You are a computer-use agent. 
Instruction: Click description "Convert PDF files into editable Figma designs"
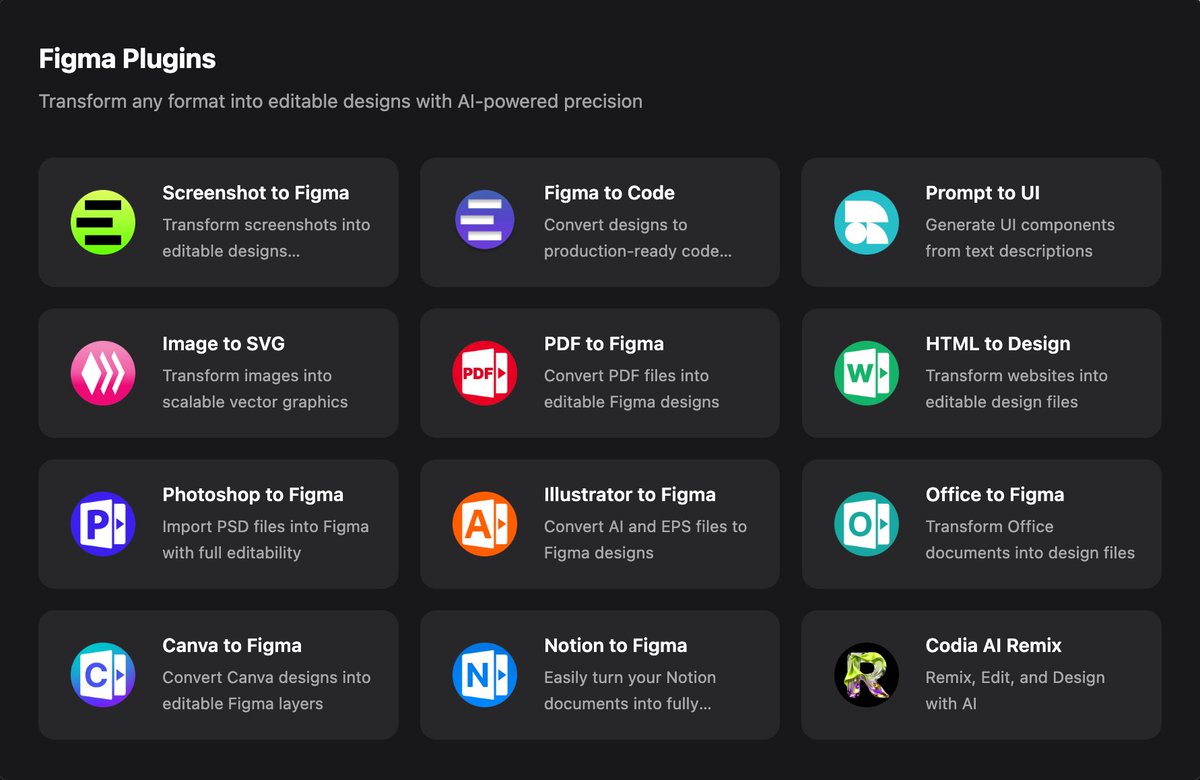(632, 389)
